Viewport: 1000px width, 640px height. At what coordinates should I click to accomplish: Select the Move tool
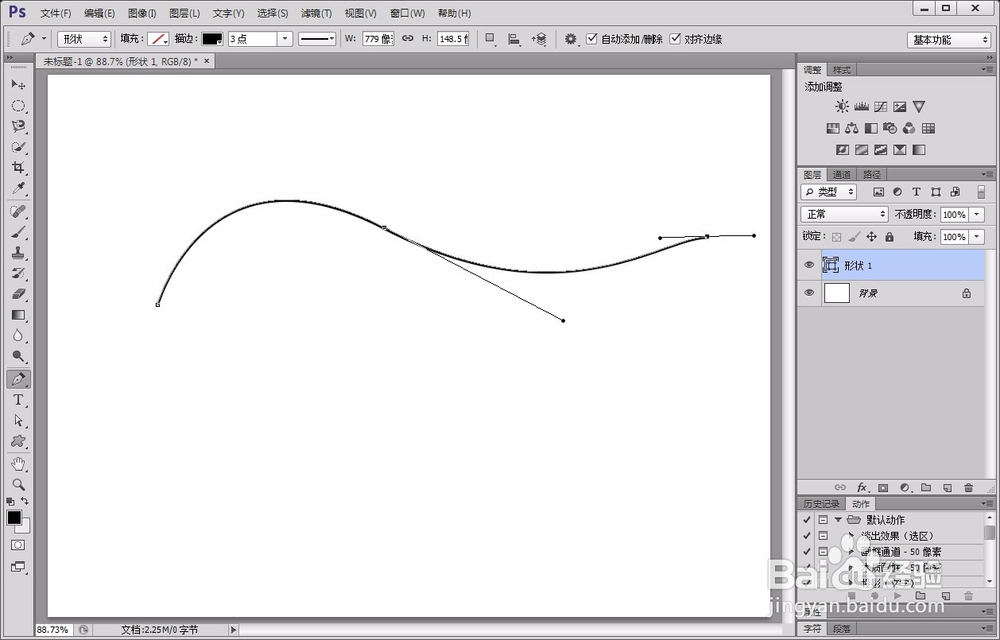[18, 85]
